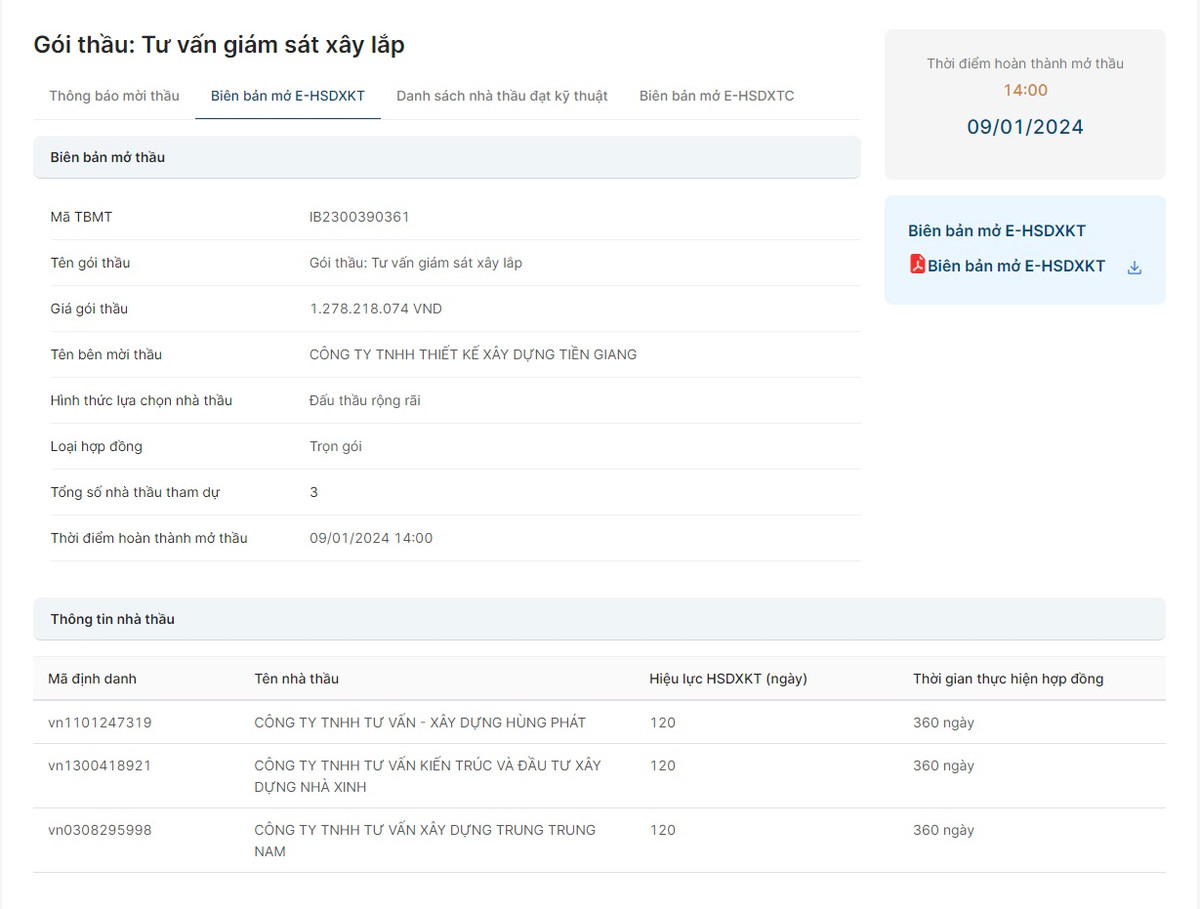Click contractor ID vn1101247319
Viewport: 1200px width, 909px height.
[x=100, y=722]
